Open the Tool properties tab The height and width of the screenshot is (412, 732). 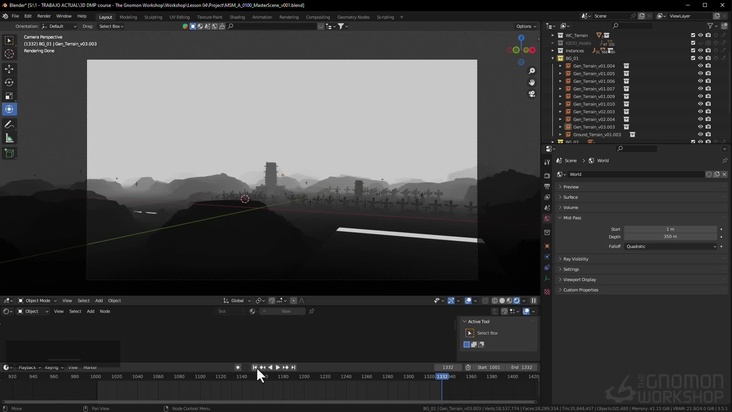(x=547, y=162)
